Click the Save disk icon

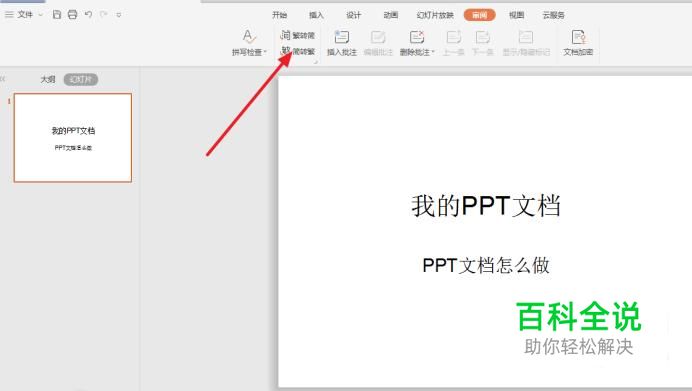click(56, 15)
